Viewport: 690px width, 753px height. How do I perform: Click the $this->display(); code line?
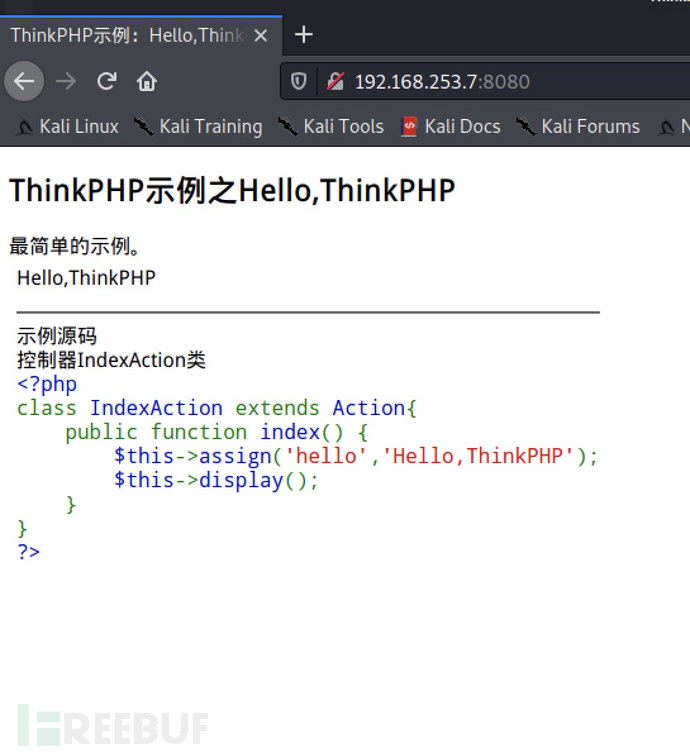pyautogui.click(x=216, y=480)
